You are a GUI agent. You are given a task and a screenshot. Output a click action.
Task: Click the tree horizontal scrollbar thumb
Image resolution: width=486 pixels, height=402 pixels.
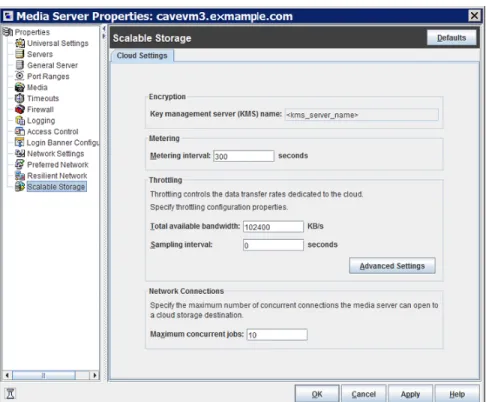click(x=44, y=375)
